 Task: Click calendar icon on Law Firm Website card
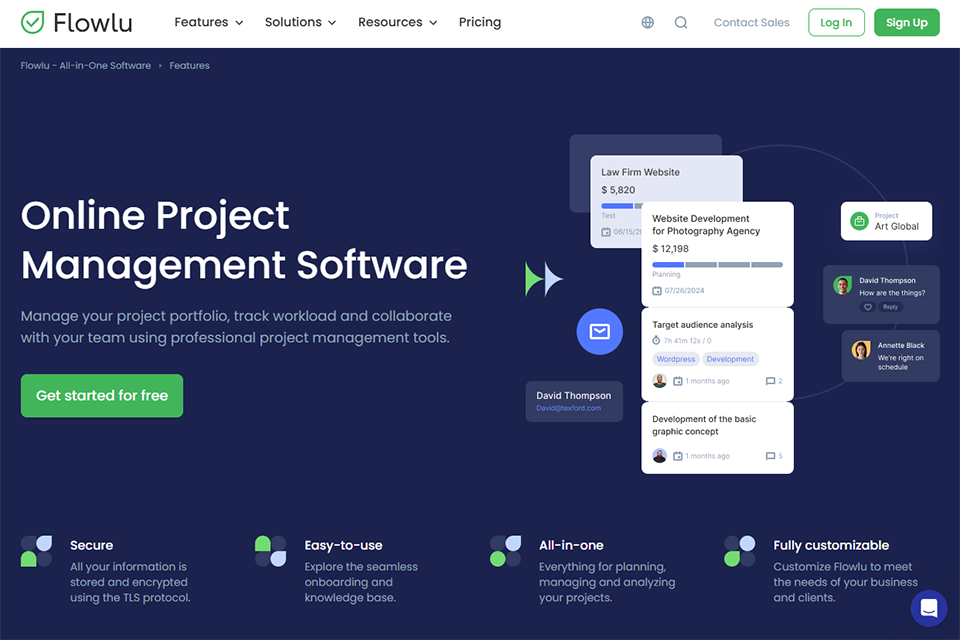[x=606, y=232]
